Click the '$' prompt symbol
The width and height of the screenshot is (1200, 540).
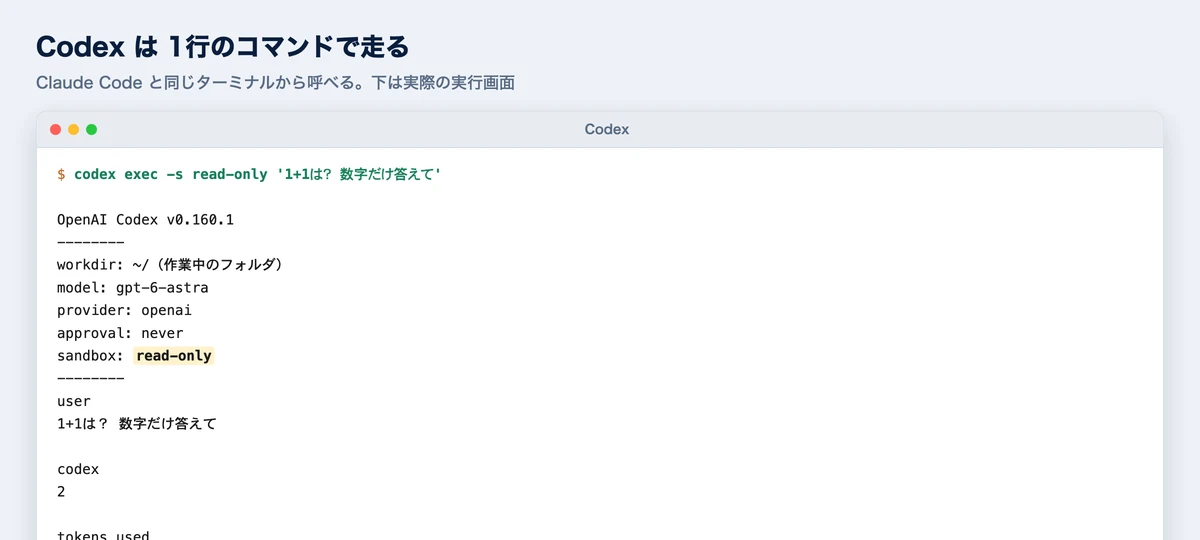[61, 174]
